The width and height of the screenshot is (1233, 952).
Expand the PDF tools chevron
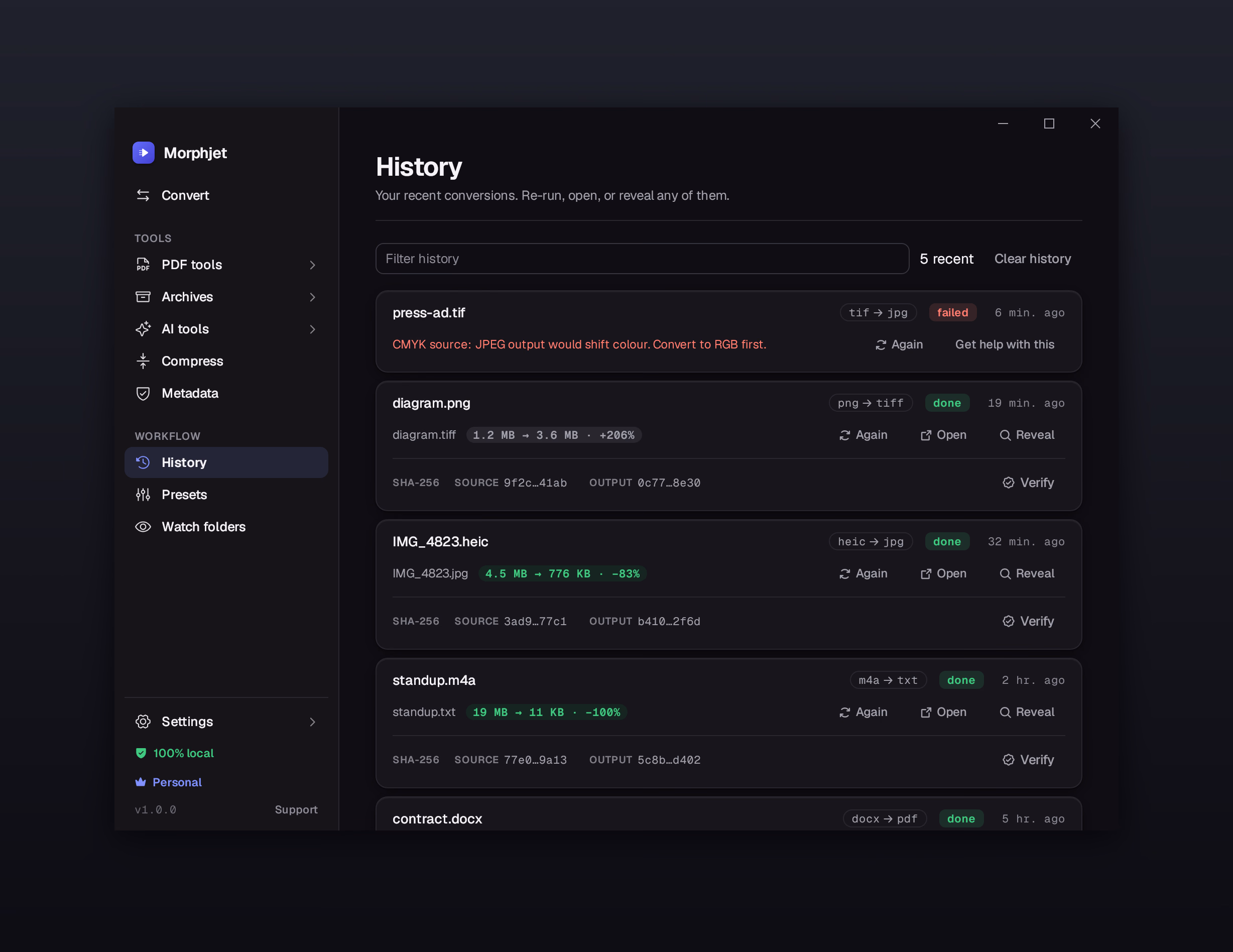pos(312,265)
